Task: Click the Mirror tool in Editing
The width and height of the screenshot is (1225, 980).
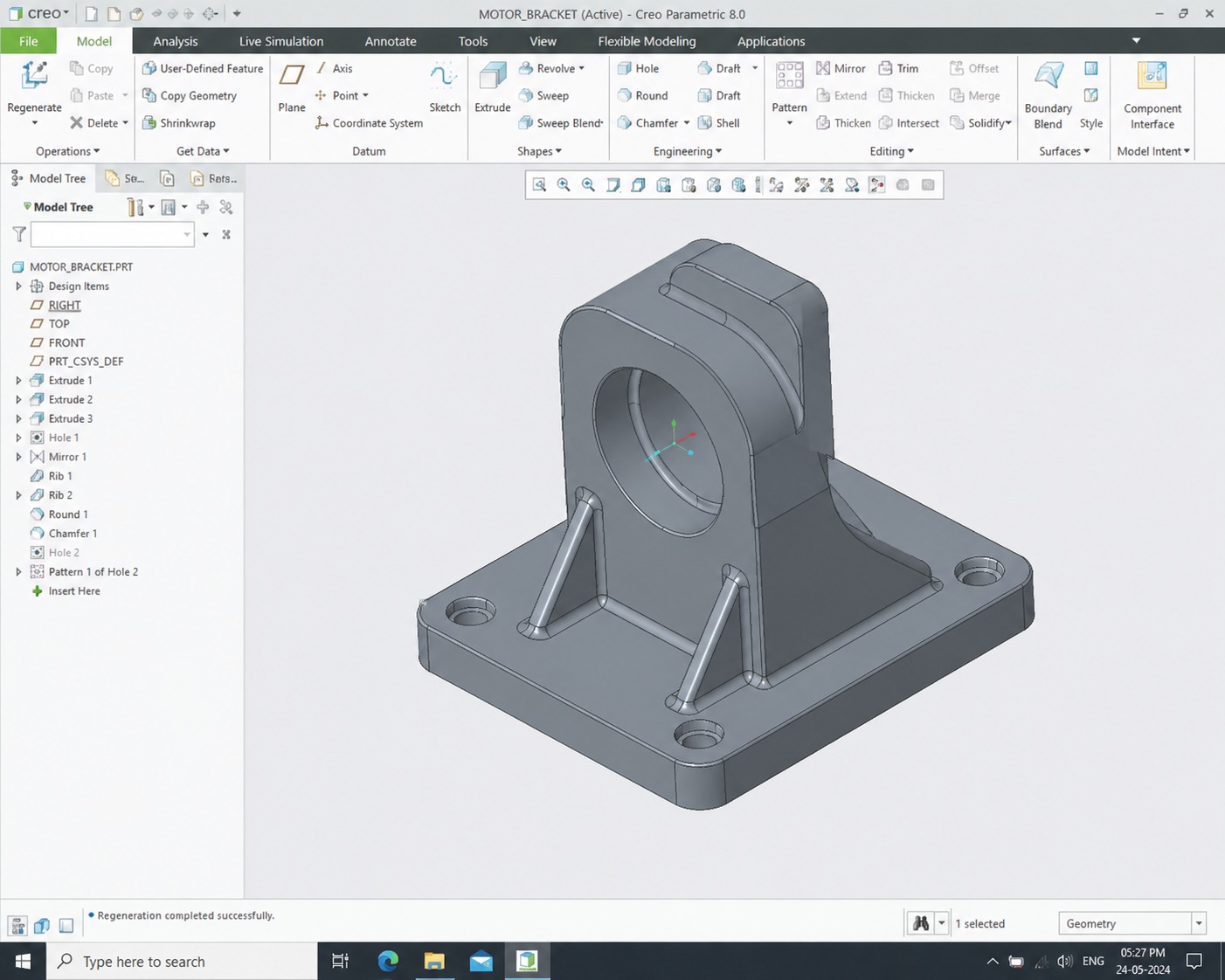Action: 841,68
